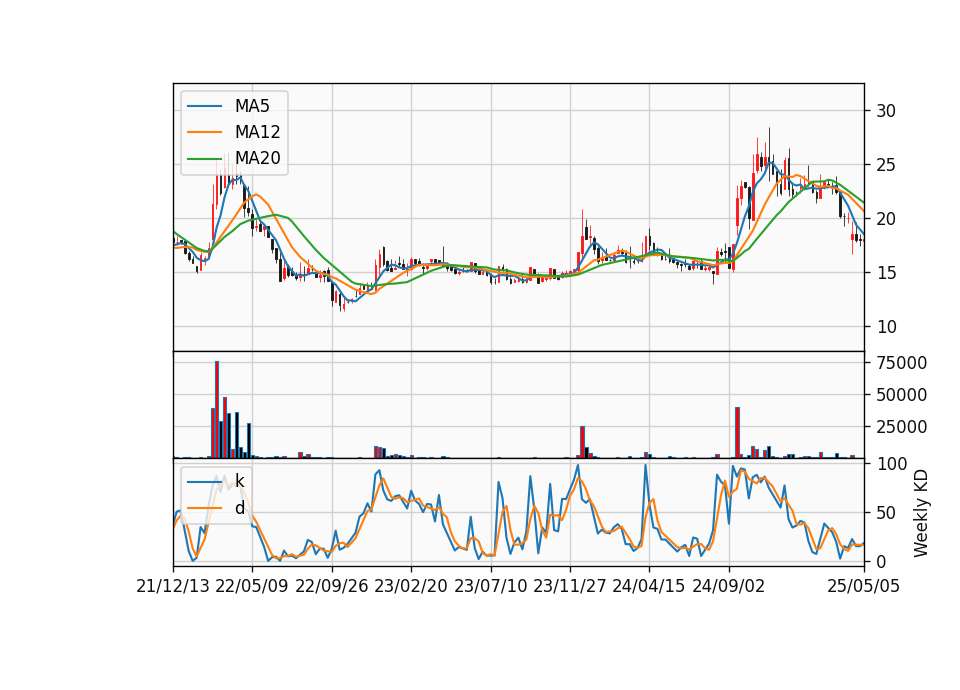
Task: Click the date label 23/11/27
Action: [x=570, y=586]
